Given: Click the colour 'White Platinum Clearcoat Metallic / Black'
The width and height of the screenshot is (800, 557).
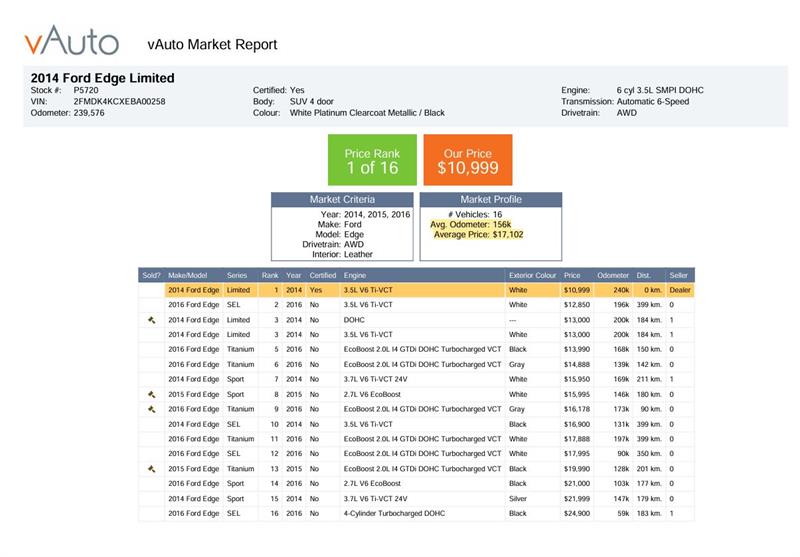Looking at the screenshot, I should (367, 113).
